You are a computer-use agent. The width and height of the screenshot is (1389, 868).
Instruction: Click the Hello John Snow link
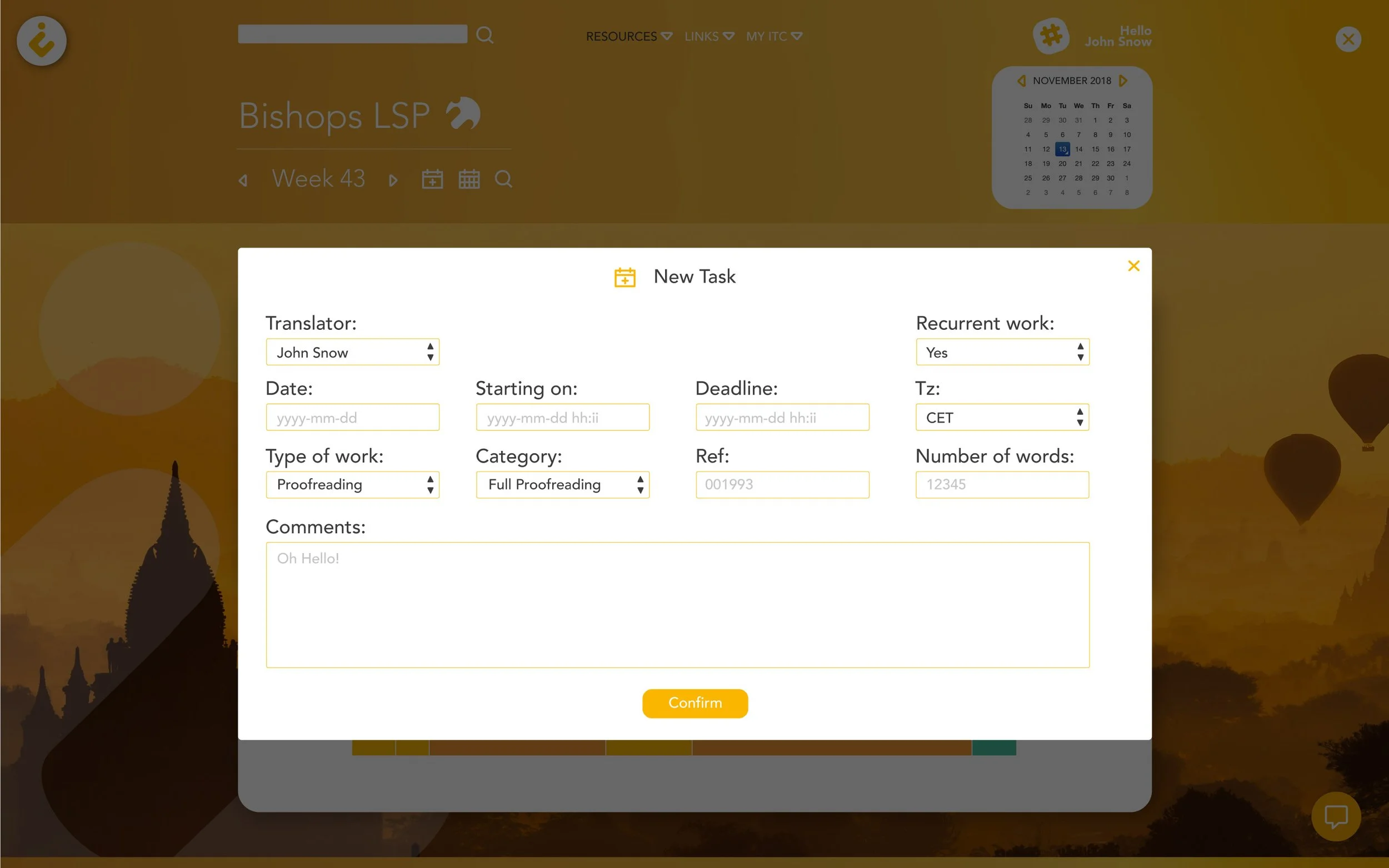1117,36
